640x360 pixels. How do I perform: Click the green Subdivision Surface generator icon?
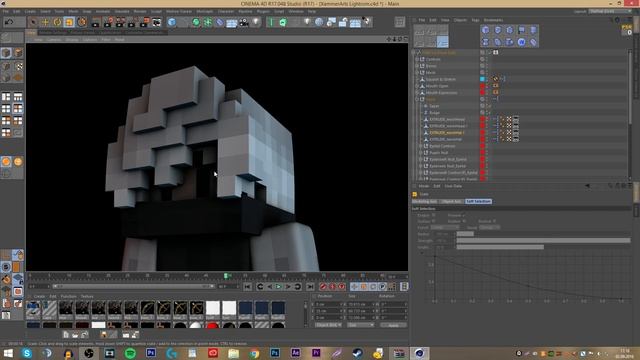[196, 22]
